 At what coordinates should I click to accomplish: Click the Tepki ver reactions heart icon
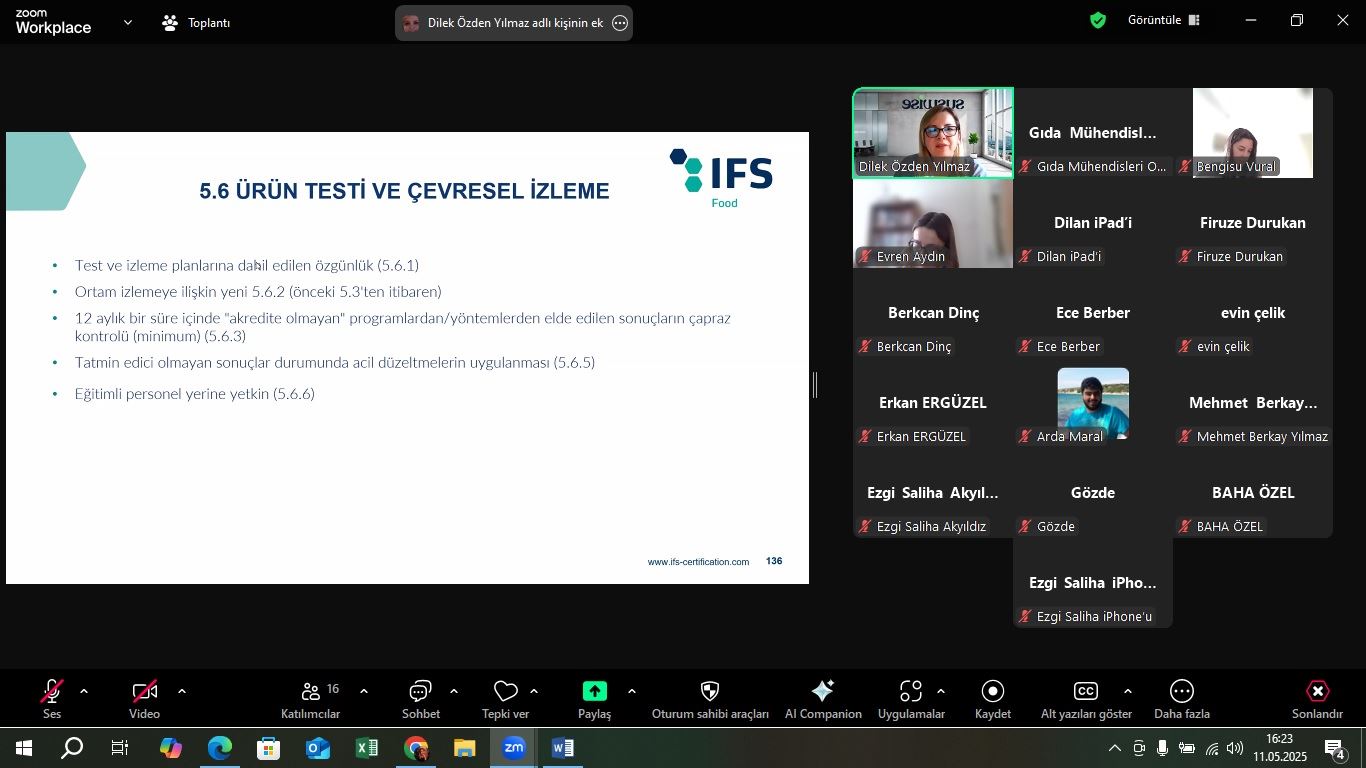click(506, 698)
